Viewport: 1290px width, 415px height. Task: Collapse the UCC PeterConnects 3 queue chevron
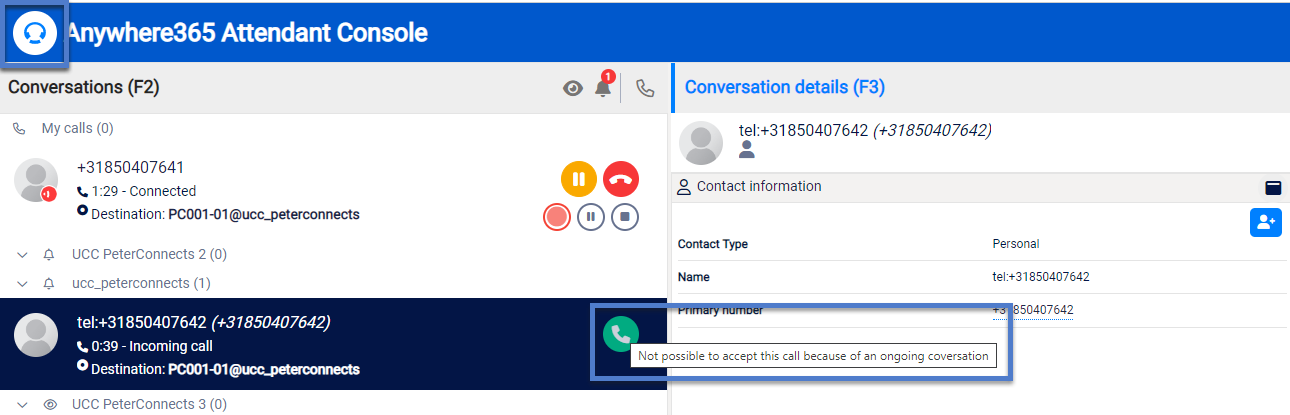[22, 405]
